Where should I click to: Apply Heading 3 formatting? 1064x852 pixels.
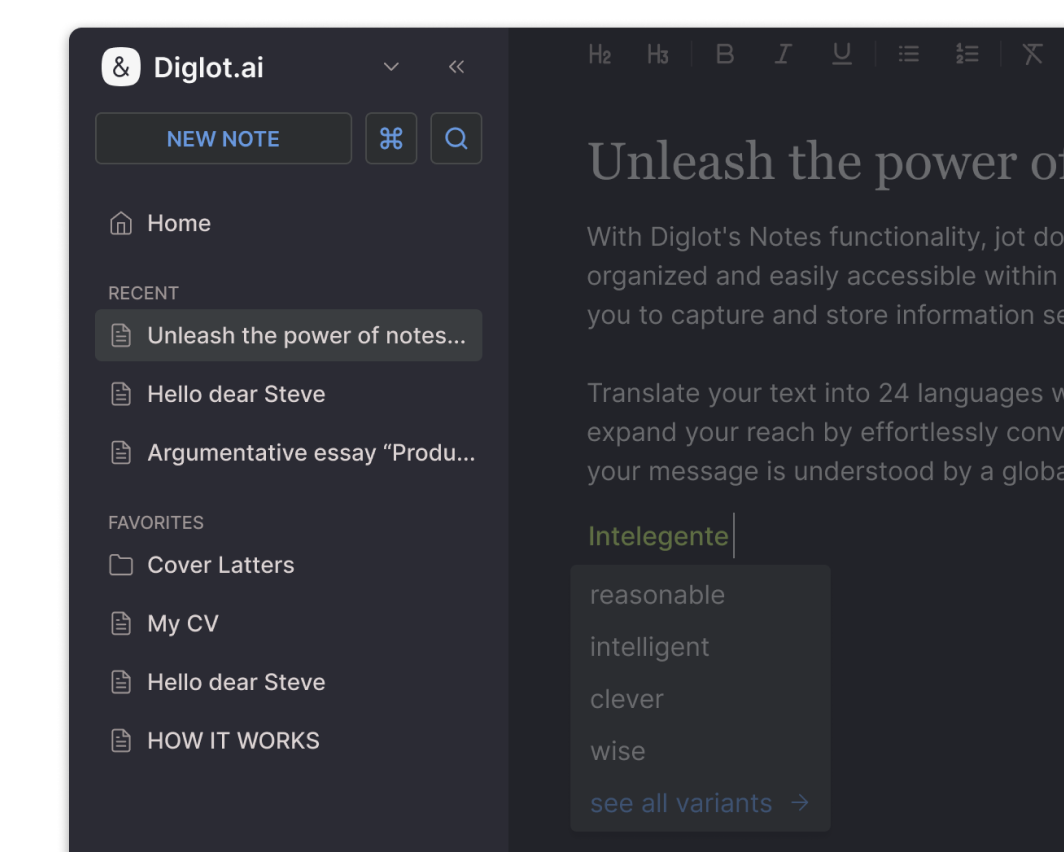657,54
